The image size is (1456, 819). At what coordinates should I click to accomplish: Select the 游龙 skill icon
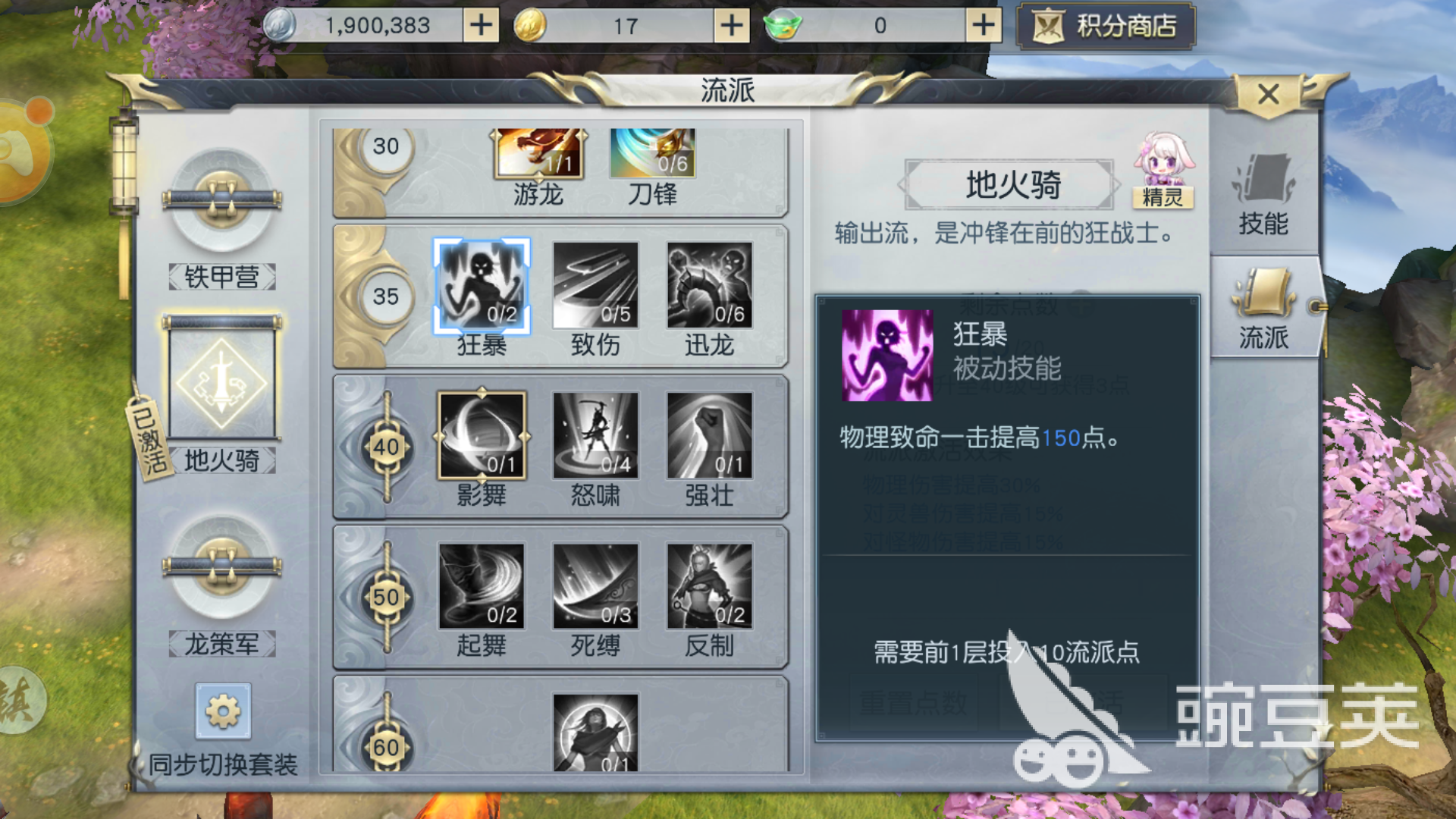click(539, 152)
